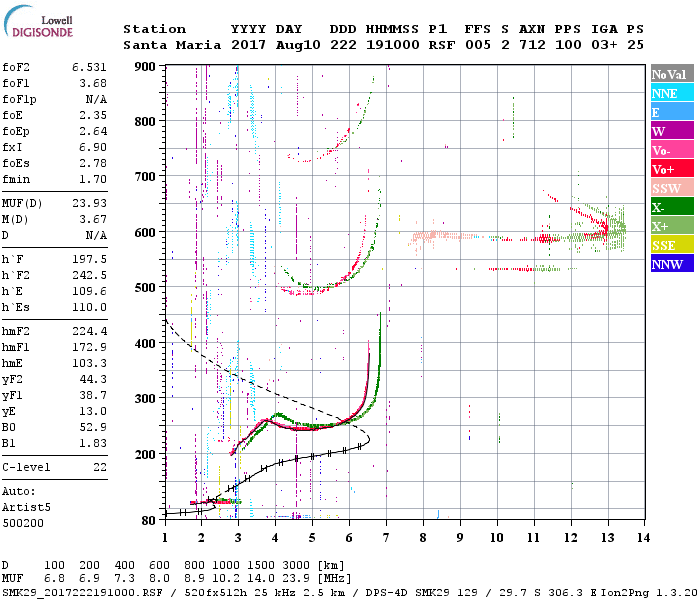Viewport: 700px width, 600px height.
Task: Click the AXN value 712
Action: coord(532,45)
